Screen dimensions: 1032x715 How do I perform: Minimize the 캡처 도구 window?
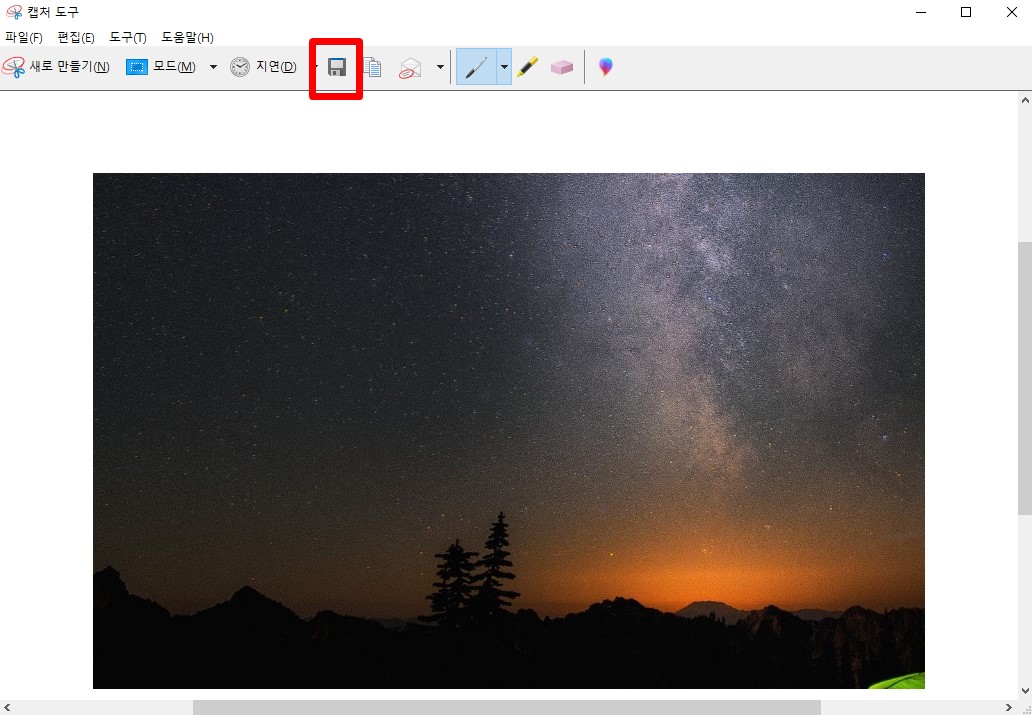coord(921,12)
